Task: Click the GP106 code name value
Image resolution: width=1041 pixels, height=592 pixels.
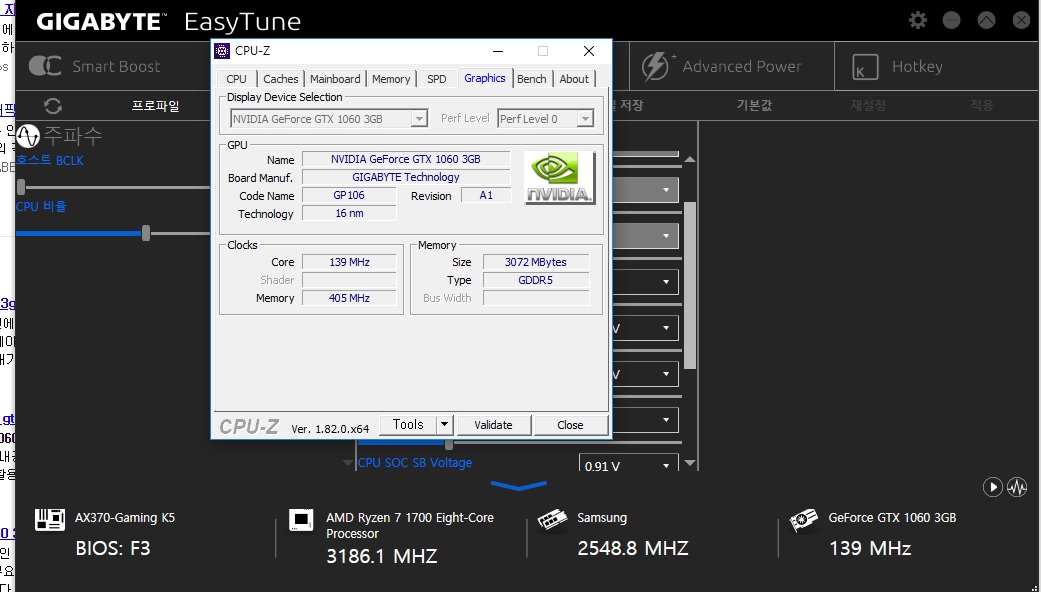Action: coord(349,195)
